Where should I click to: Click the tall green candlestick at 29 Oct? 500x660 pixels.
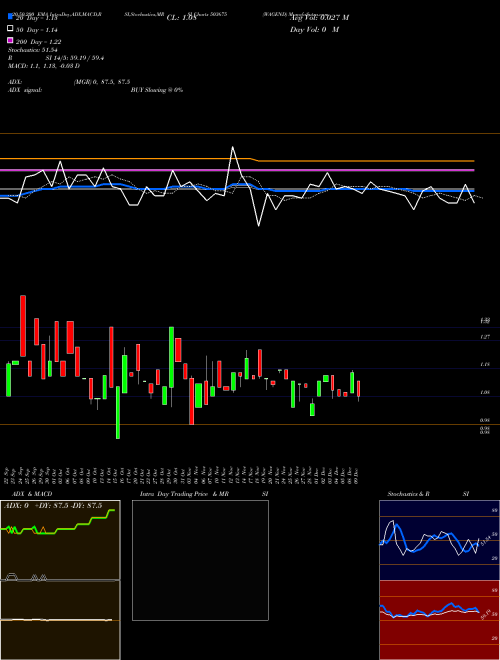(x=171, y=357)
